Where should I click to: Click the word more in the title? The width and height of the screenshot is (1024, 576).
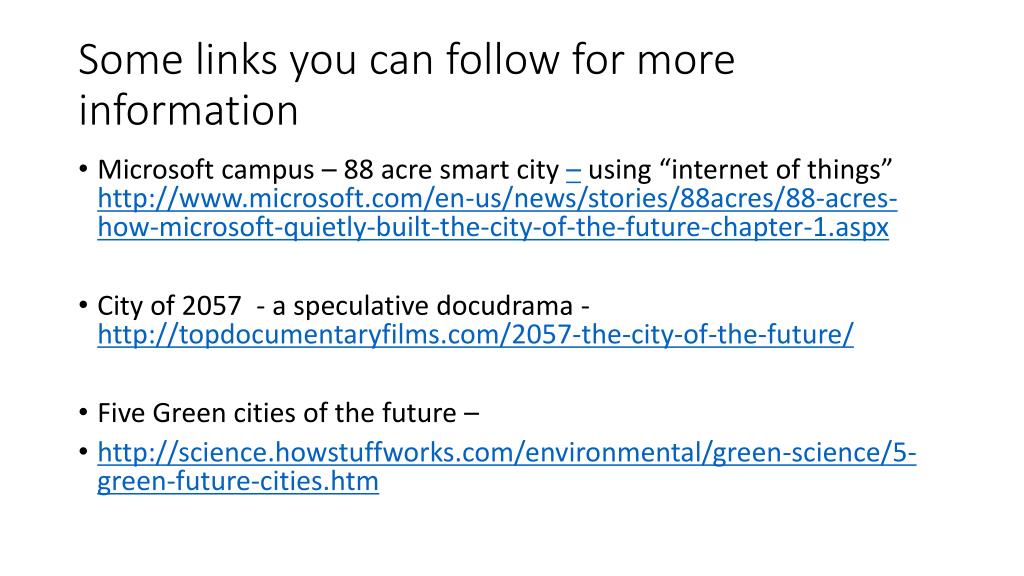686,59
